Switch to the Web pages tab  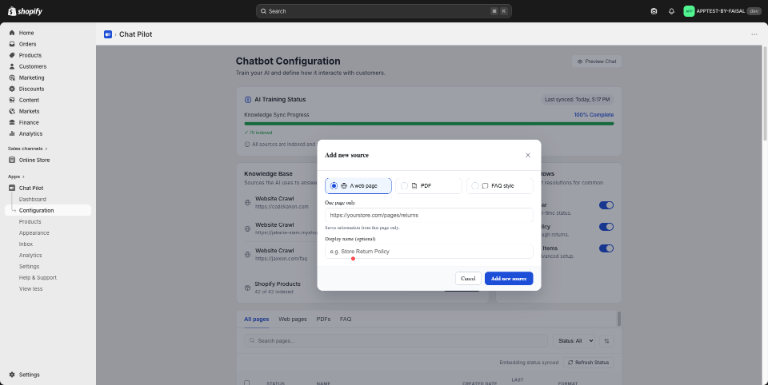click(x=292, y=319)
